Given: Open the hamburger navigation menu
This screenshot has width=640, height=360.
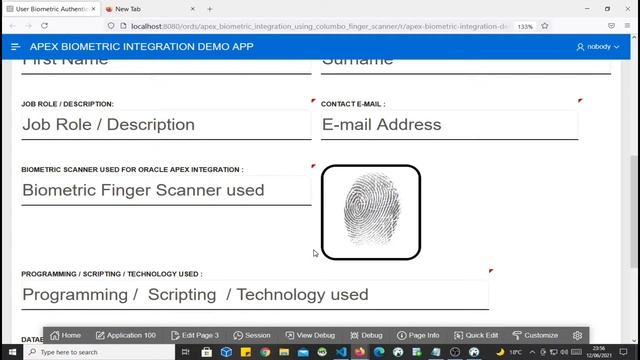Looking at the screenshot, I should coord(16,47).
